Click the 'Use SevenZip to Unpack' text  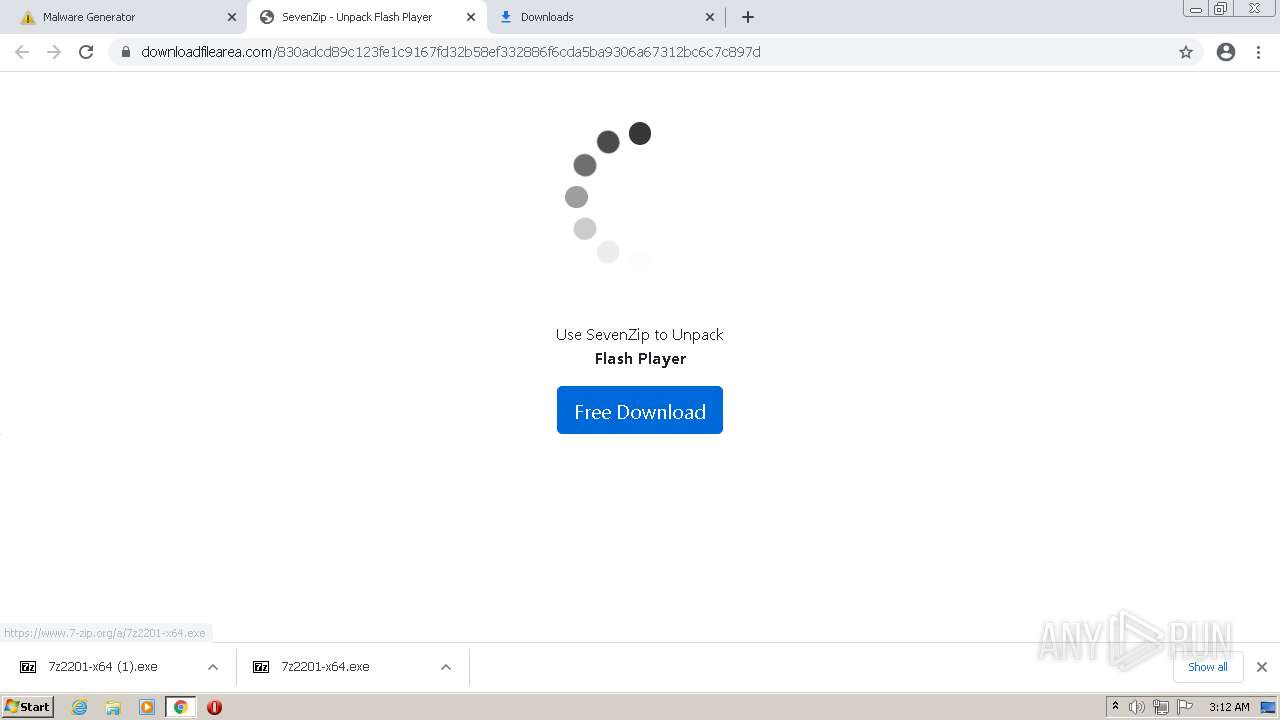click(x=640, y=335)
